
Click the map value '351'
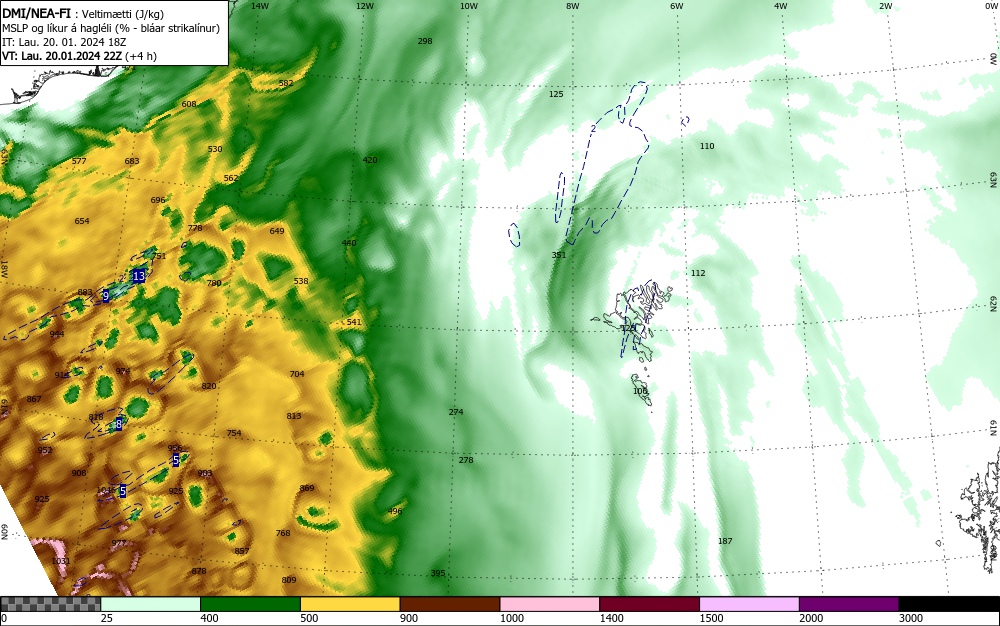coord(559,255)
